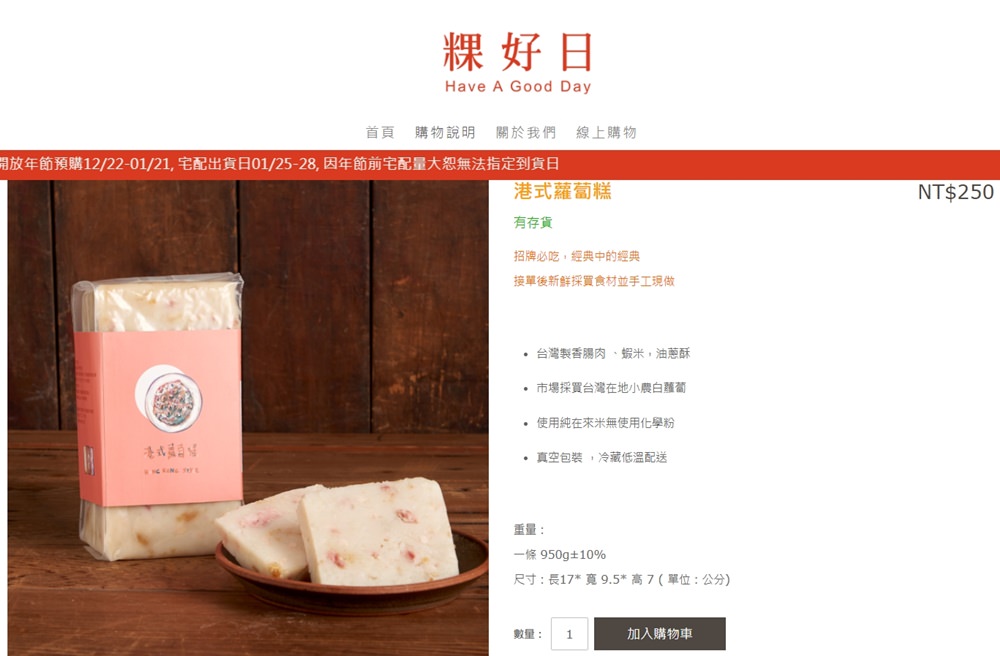
Task: Click the quantity input field
Action: click(569, 634)
